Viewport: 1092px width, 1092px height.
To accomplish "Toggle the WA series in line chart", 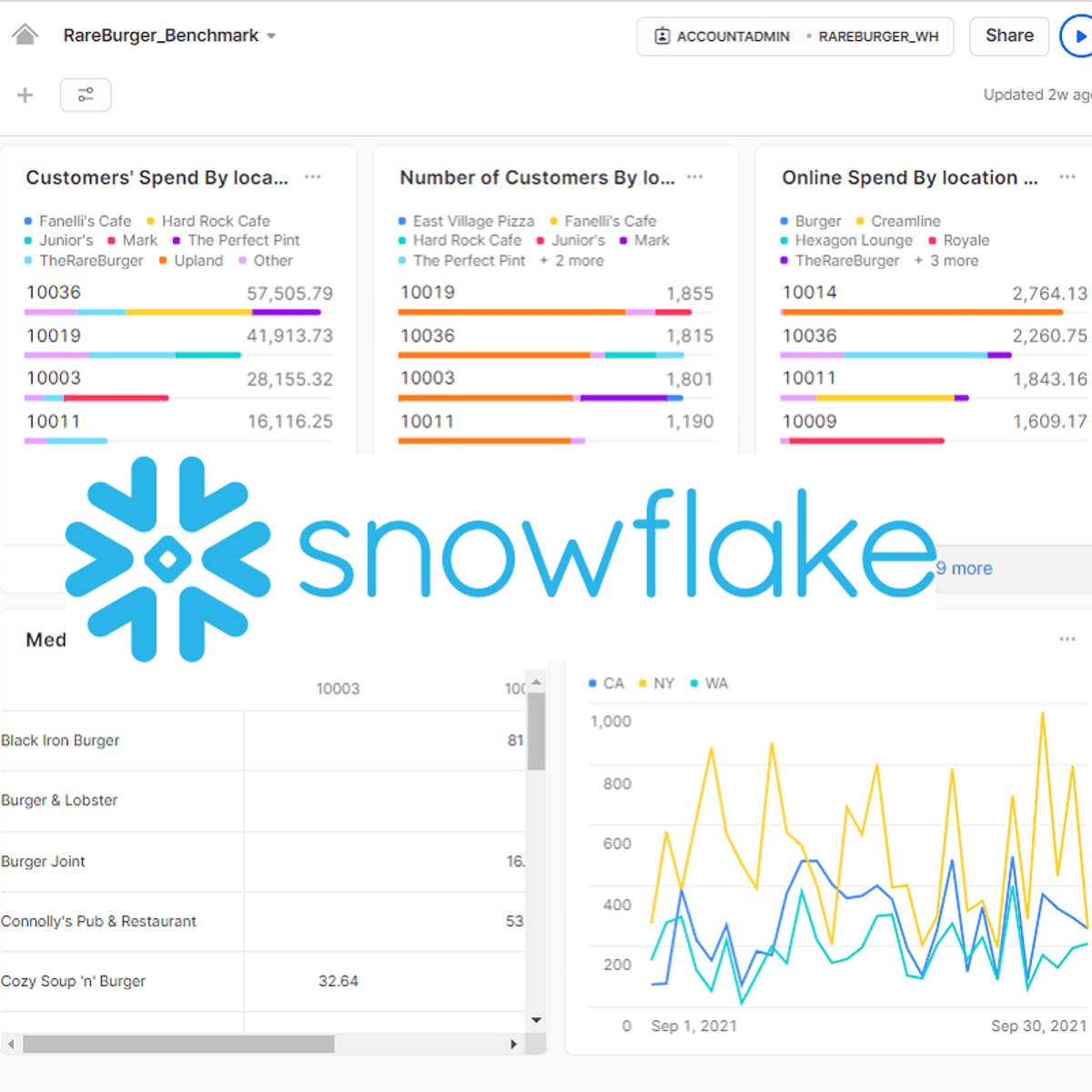I will click(x=709, y=683).
